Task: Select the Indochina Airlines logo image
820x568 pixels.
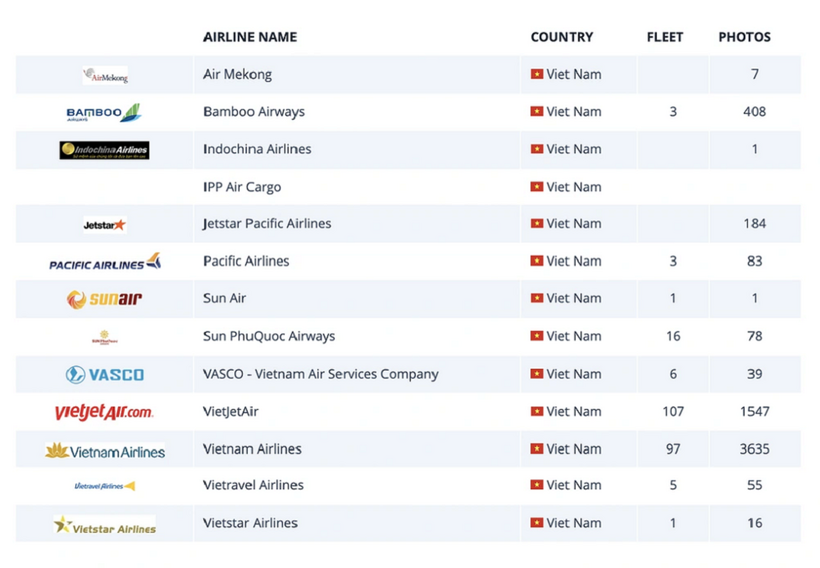Action: tap(105, 150)
